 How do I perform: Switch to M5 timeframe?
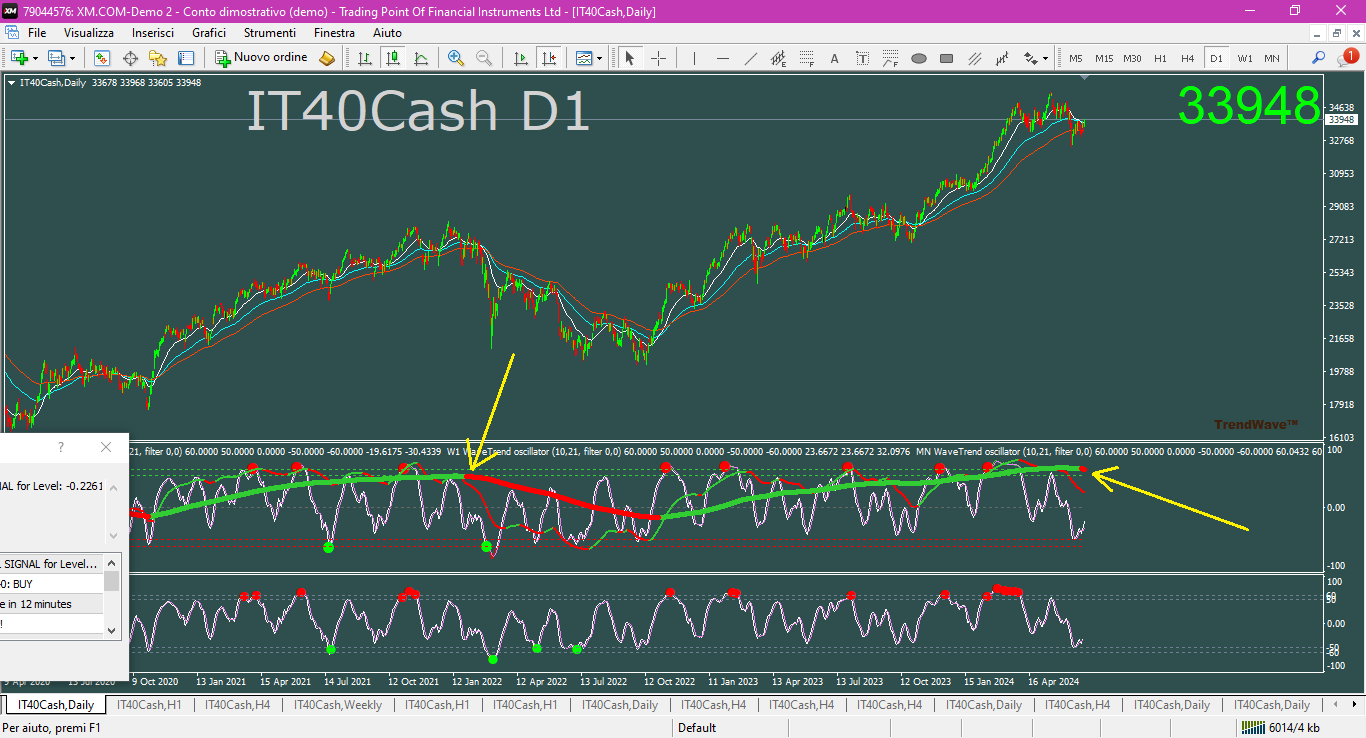pos(1076,58)
